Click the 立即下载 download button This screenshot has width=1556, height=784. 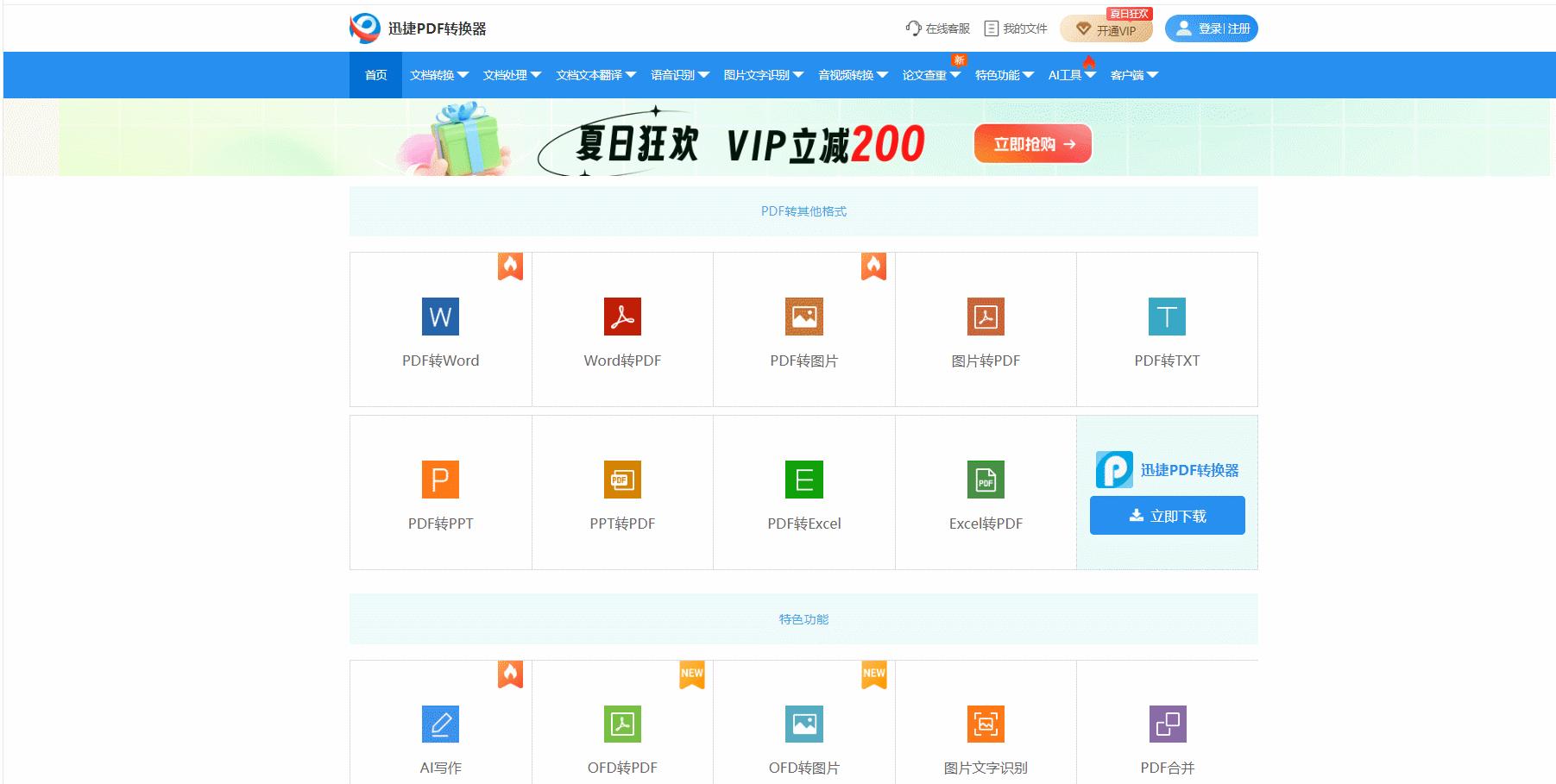1167,515
